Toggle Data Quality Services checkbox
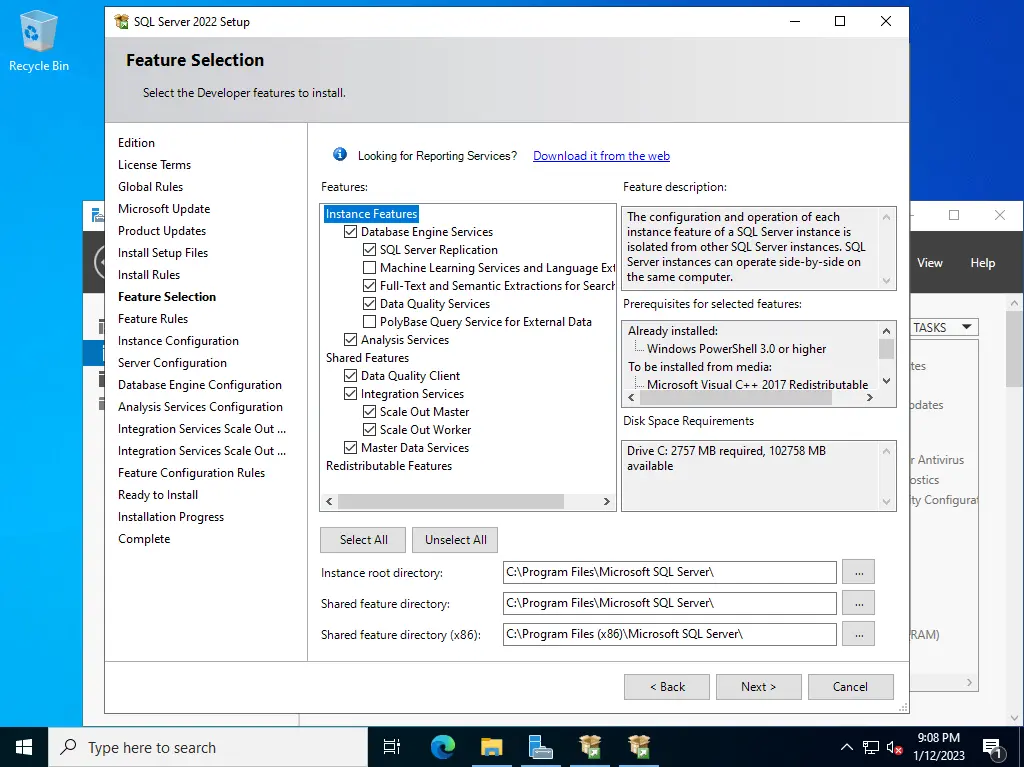 370,303
